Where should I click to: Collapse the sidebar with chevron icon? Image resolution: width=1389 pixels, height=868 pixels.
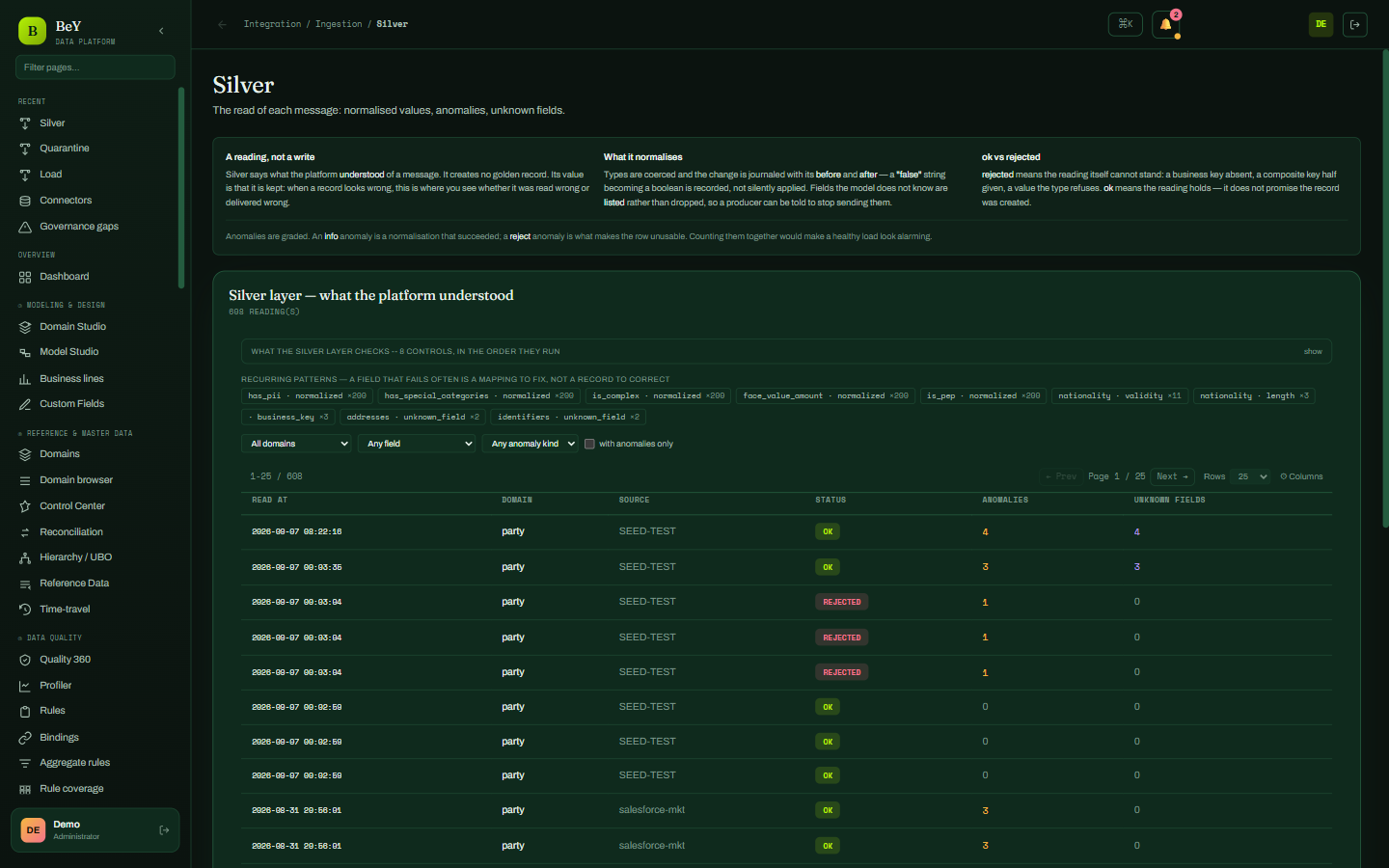[161, 31]
